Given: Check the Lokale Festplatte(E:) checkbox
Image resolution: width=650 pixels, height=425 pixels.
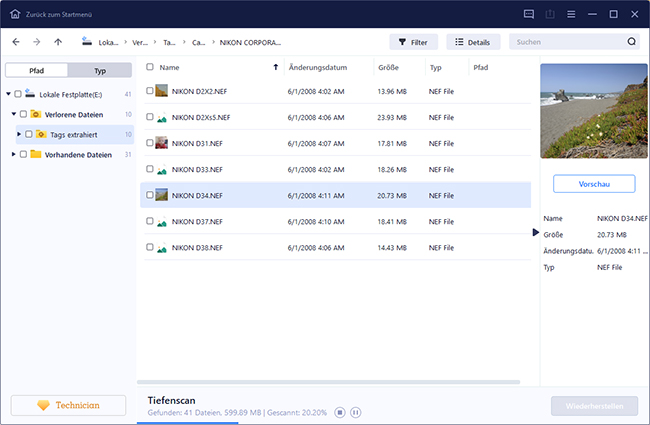Looking at the screenshot, I should [18, 94].
